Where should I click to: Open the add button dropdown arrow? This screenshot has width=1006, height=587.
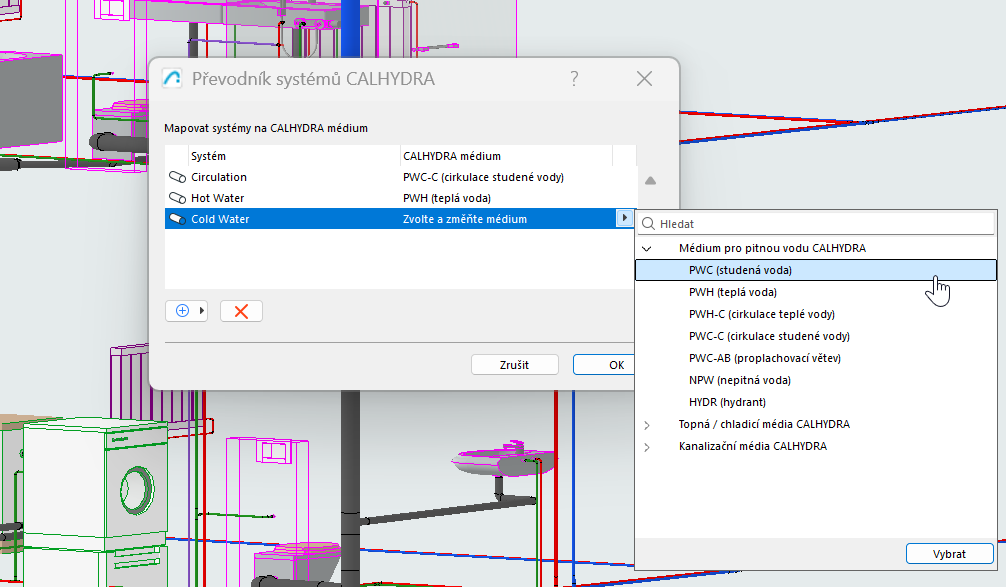coord(201,311)
